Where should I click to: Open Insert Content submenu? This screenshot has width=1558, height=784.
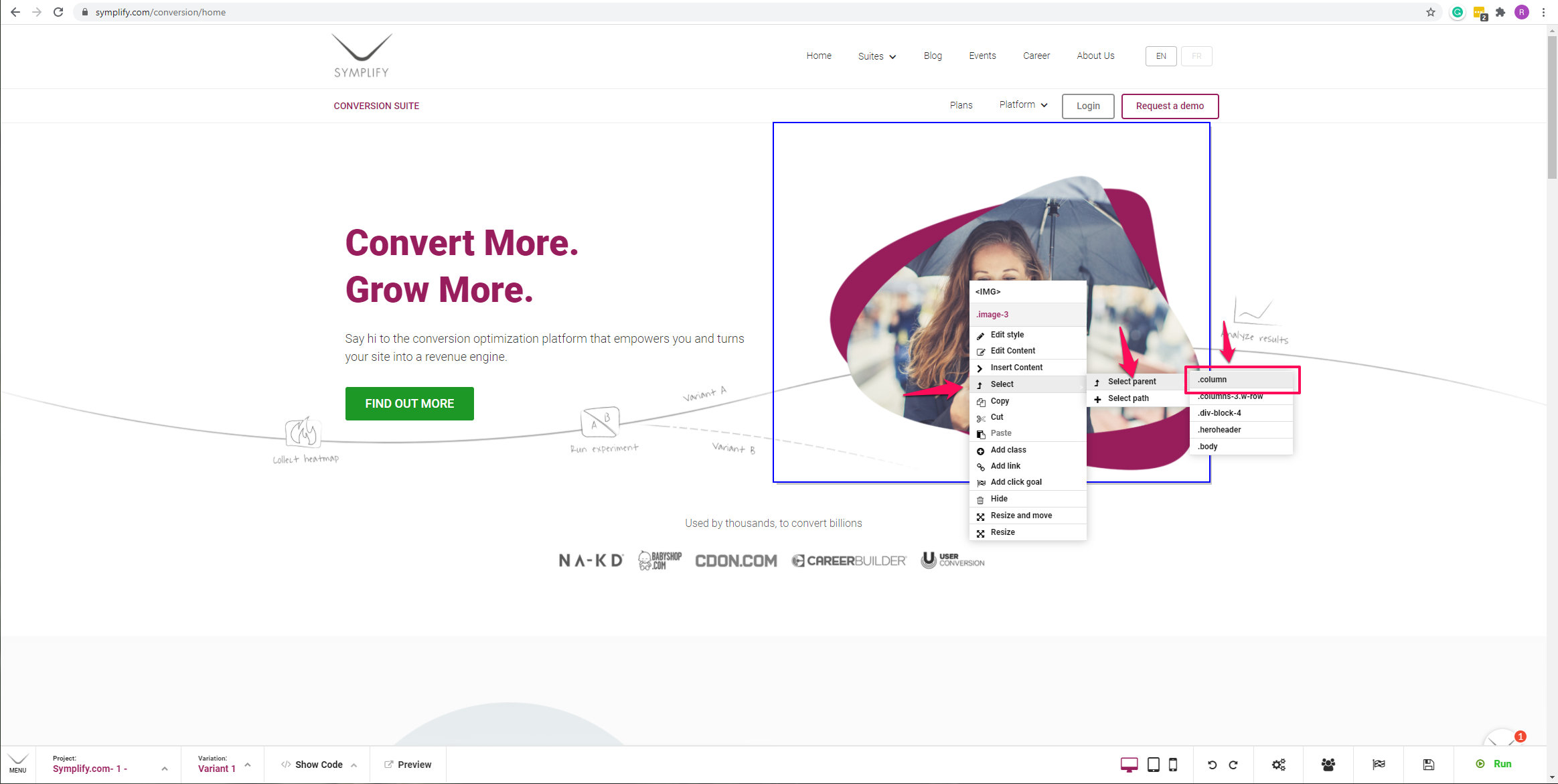[1028, 368]
